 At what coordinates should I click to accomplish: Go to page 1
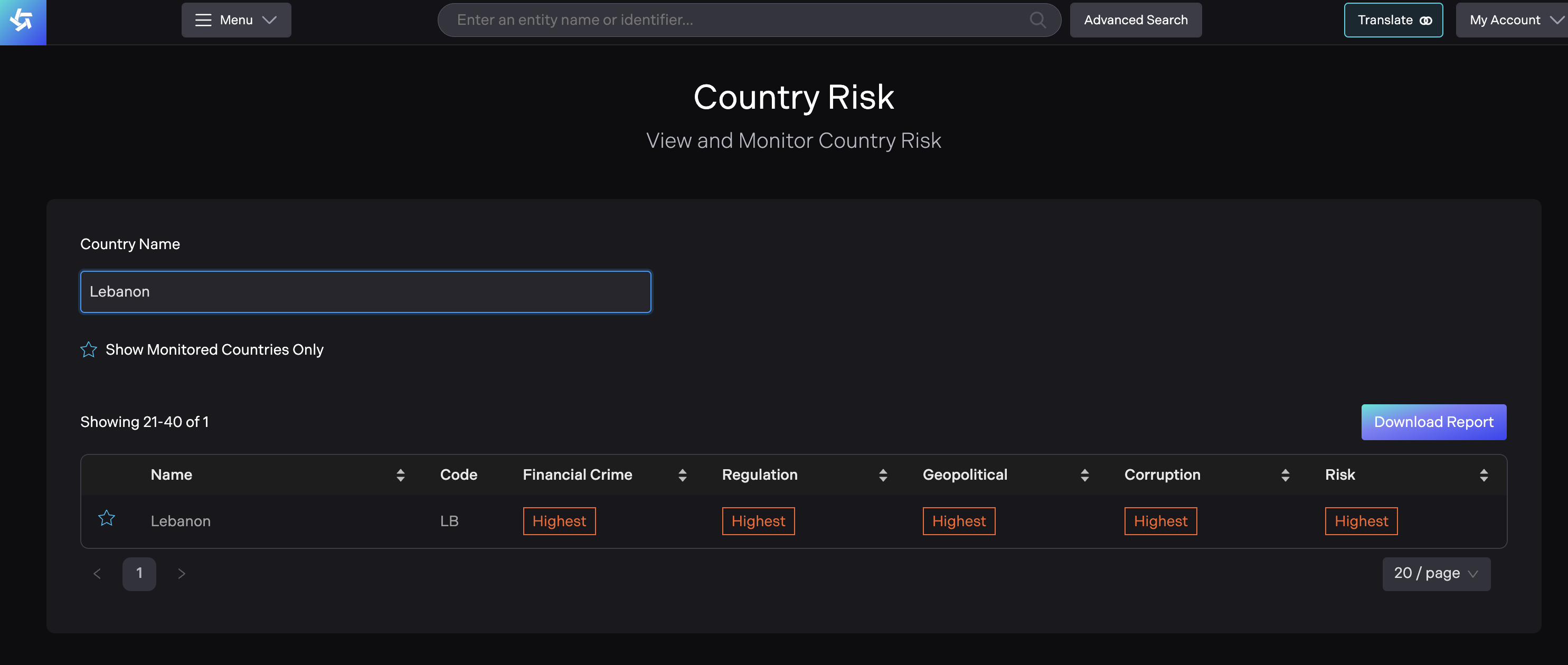coord(139,574)
